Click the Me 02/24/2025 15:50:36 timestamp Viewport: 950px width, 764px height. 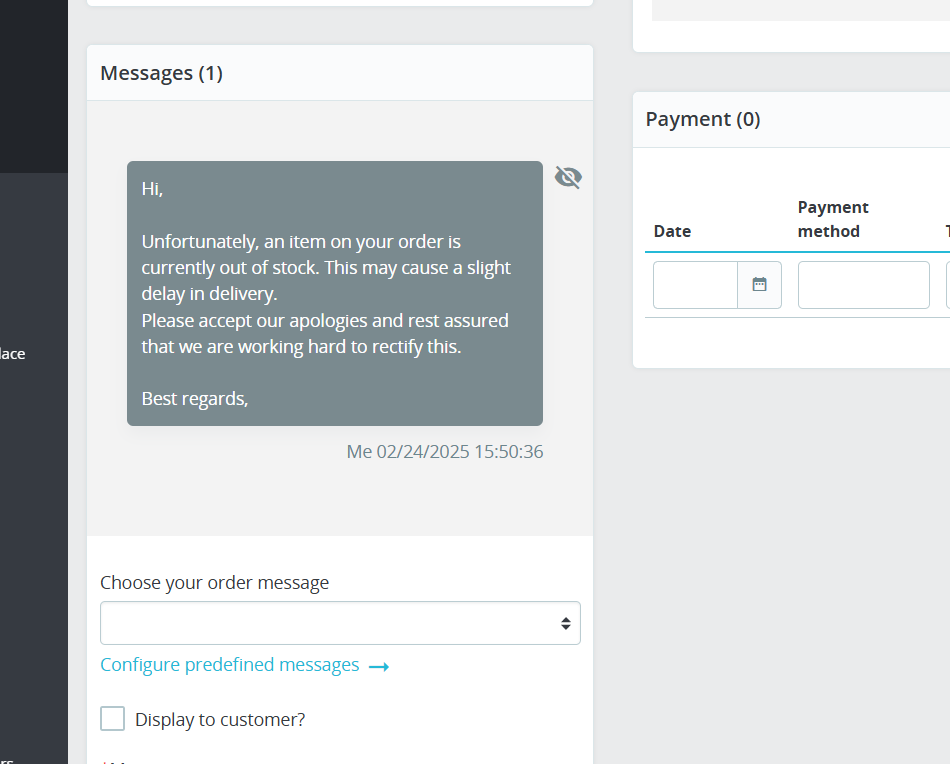click(x=445, y=452)
